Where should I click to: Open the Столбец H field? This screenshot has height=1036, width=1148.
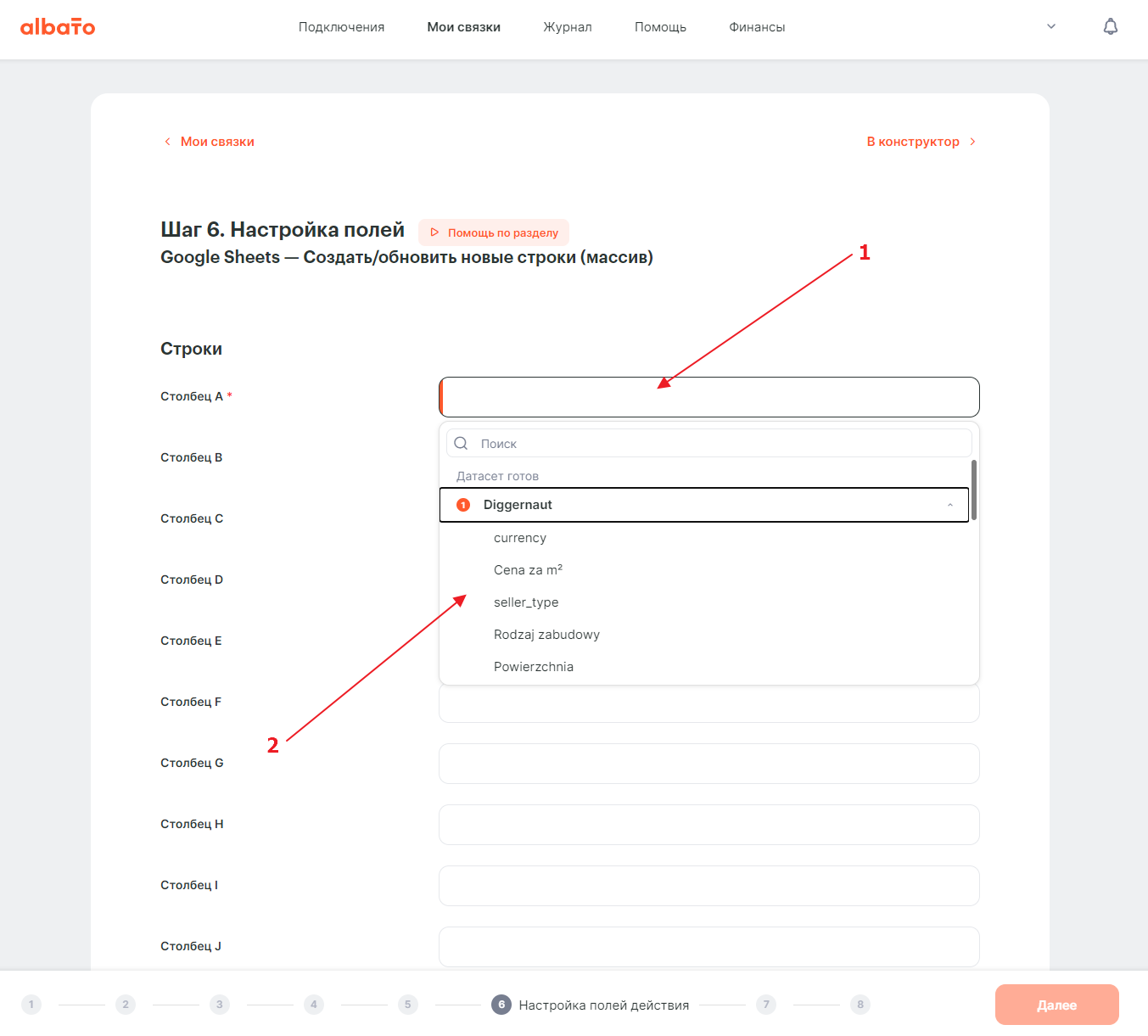tap(709, 825)
